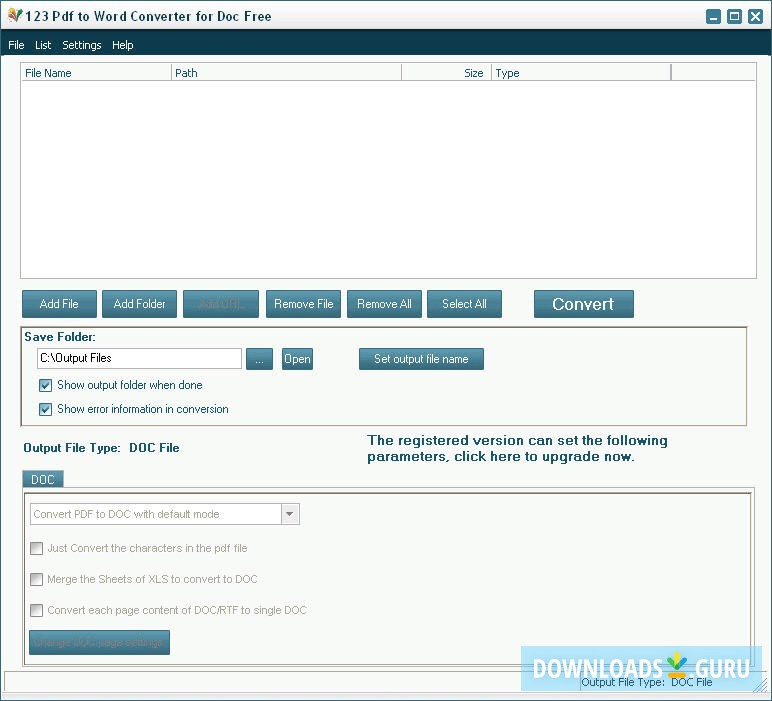Viewport: 772px width, 701px height.
Task: Click the Save Folder: label
Action: [60, 337]
